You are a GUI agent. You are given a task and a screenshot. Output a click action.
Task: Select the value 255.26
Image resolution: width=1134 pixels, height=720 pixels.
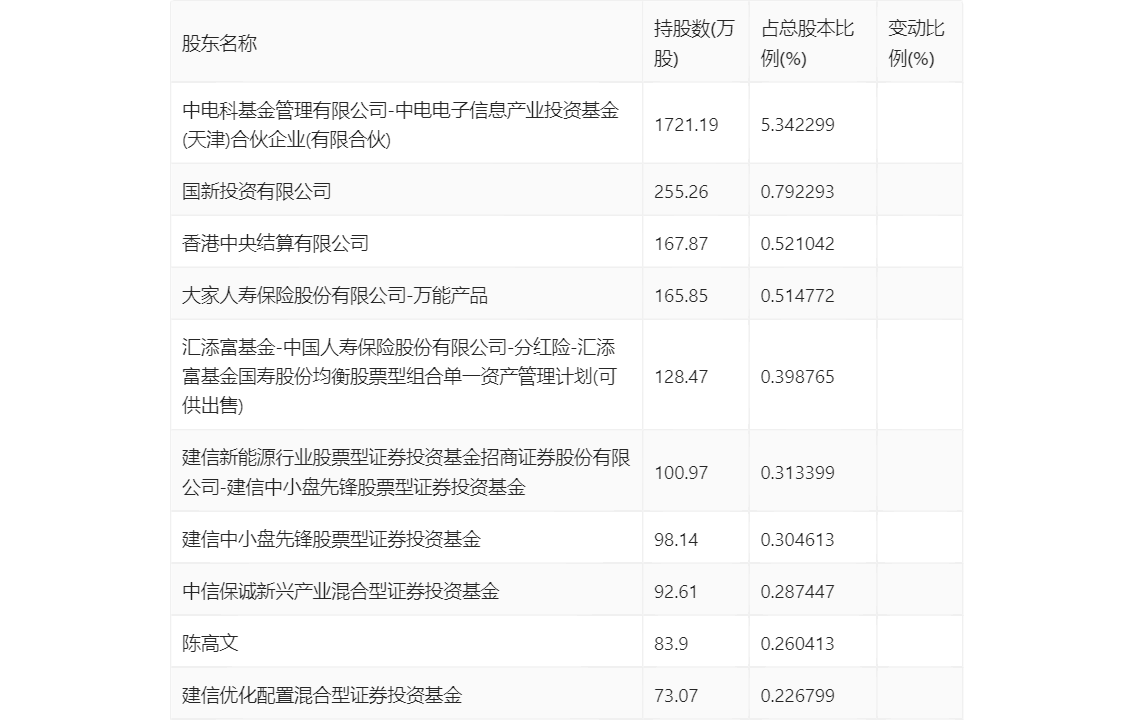[681, 192]
